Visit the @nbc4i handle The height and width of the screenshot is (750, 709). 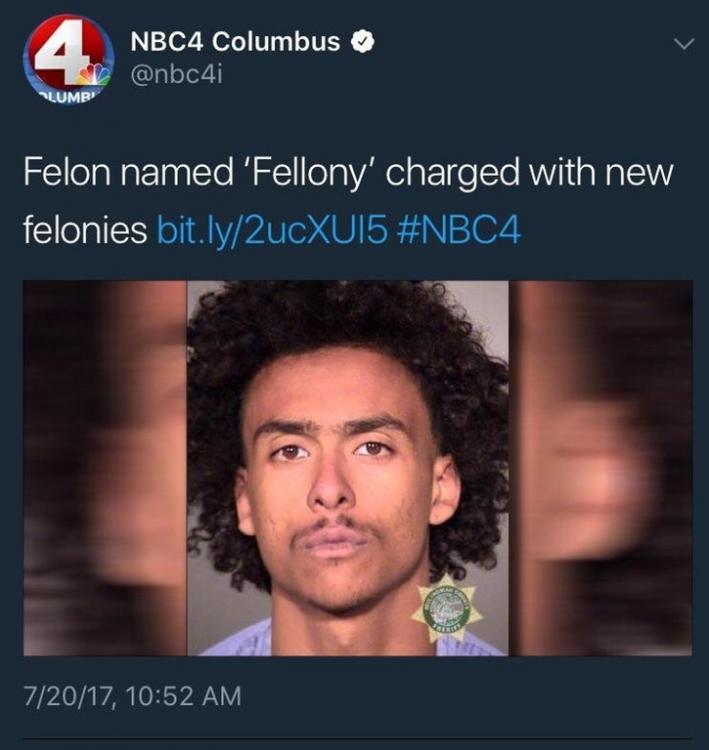[177, 75]
